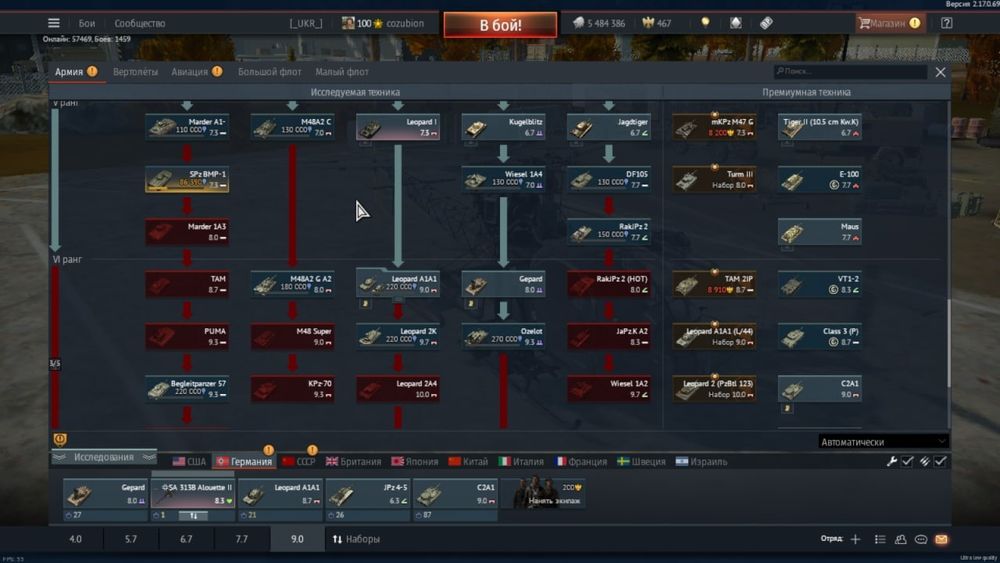The image size is (1000, 563).
Task: Select the Leopard 2K vehicle card
Action: tap(398, 337)
